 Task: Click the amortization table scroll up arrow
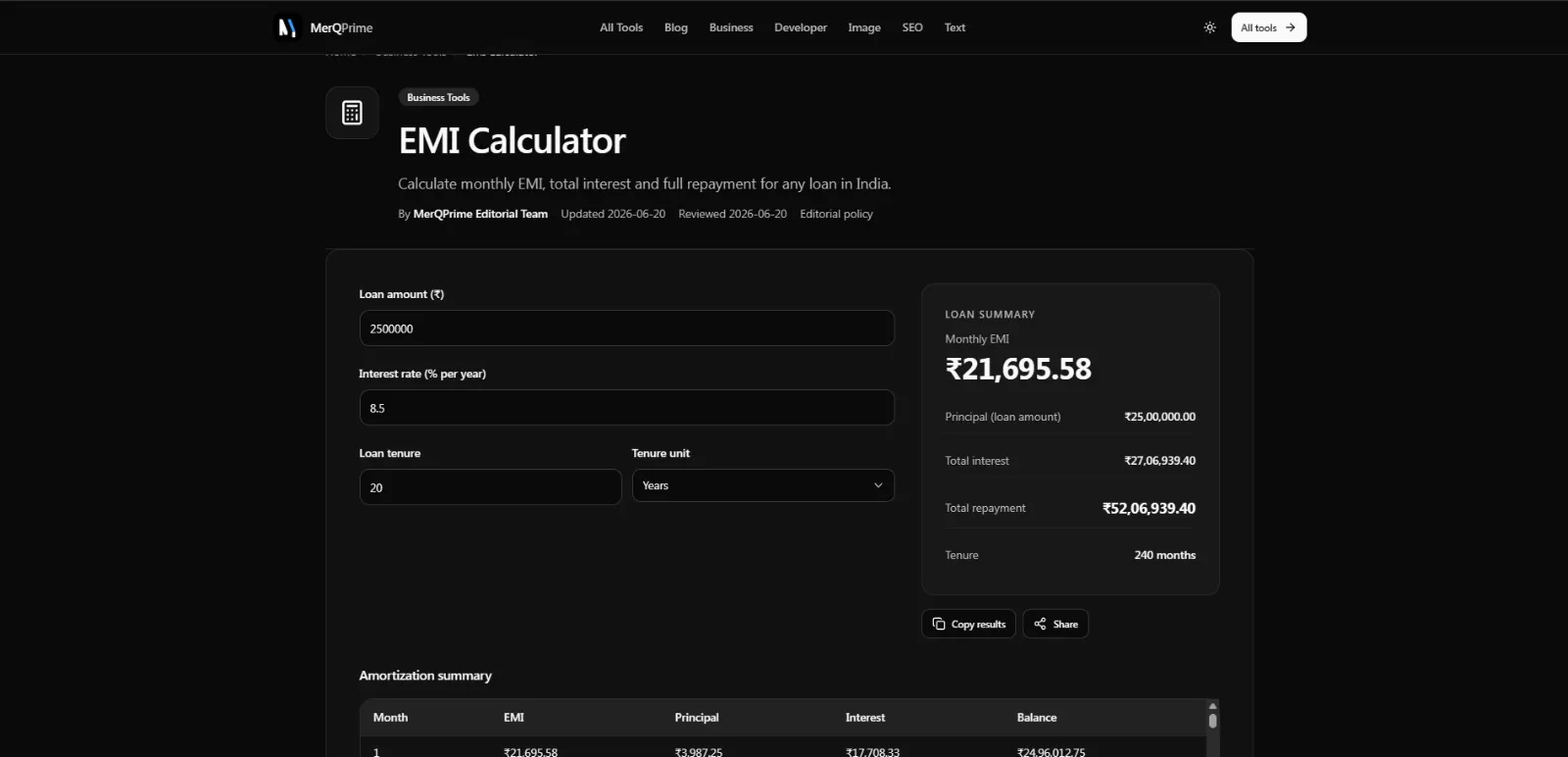[x=1212, y=706]
